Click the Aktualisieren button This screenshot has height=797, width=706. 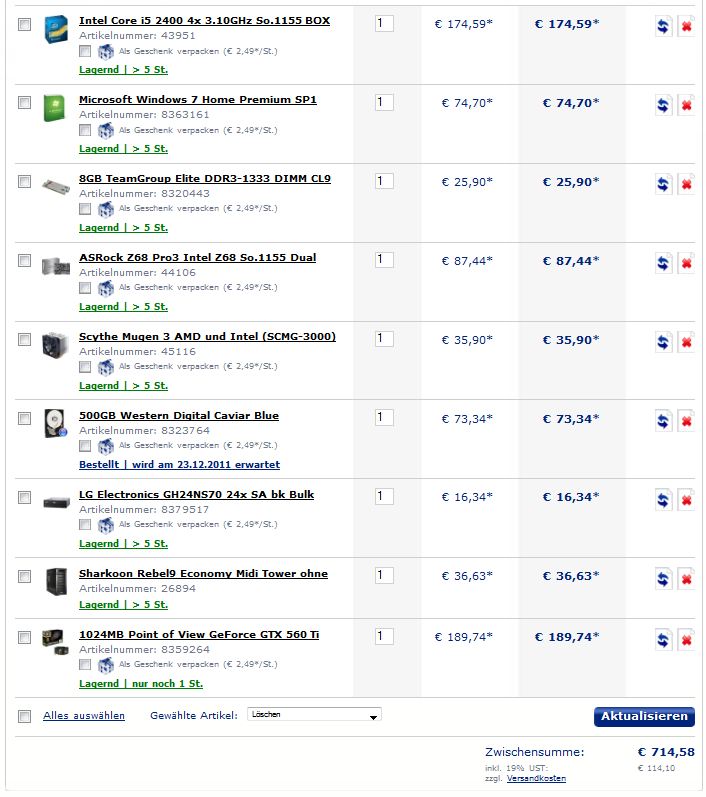point(644,716)
